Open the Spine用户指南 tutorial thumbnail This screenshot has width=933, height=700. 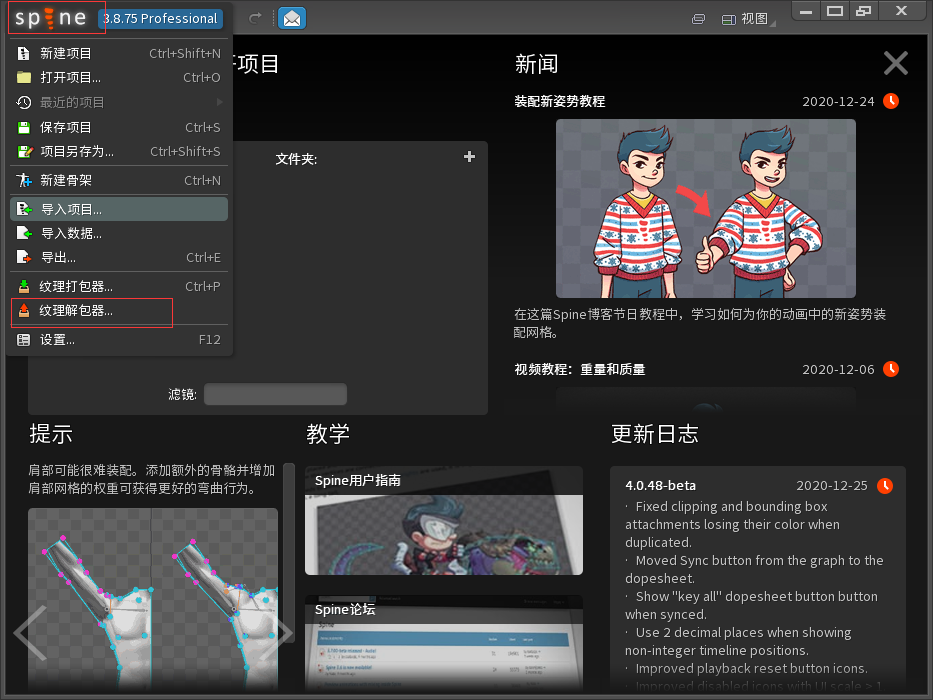coord(444,521)
